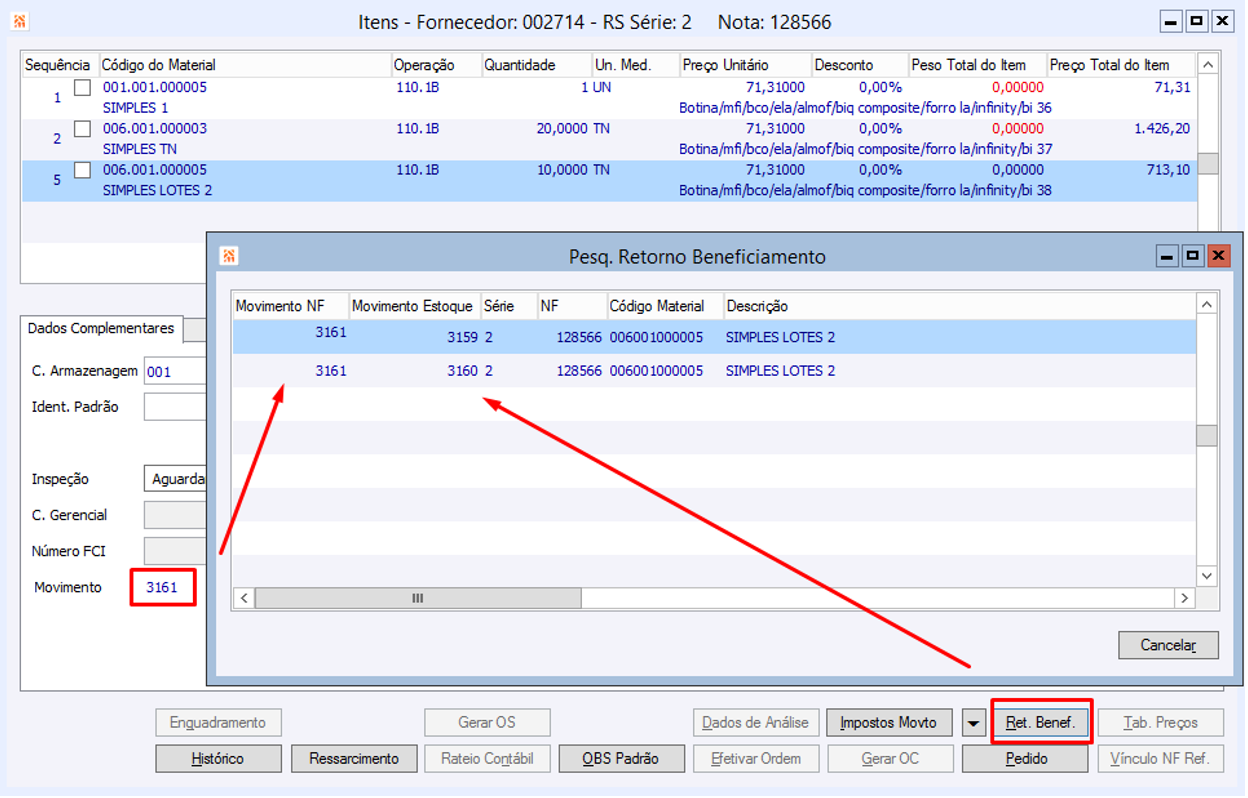Click the Cancelar button

click(1168, 645)
